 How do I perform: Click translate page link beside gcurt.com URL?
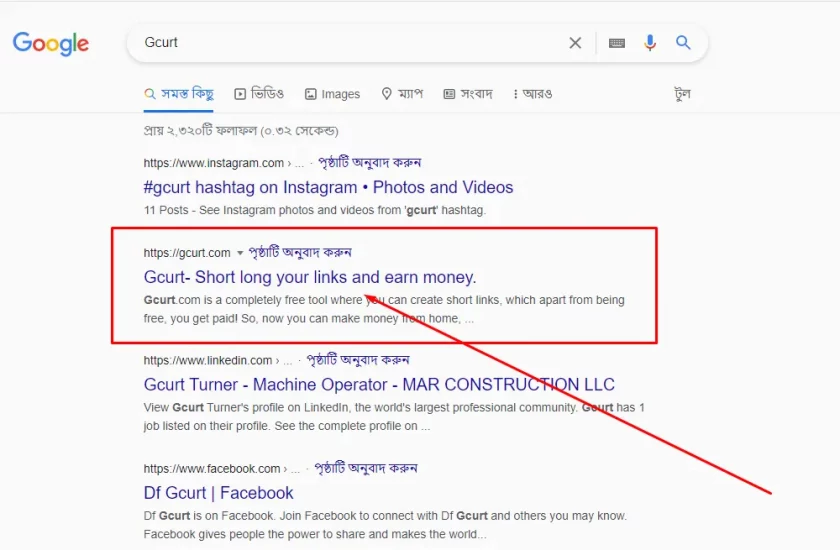coord(300,252)
